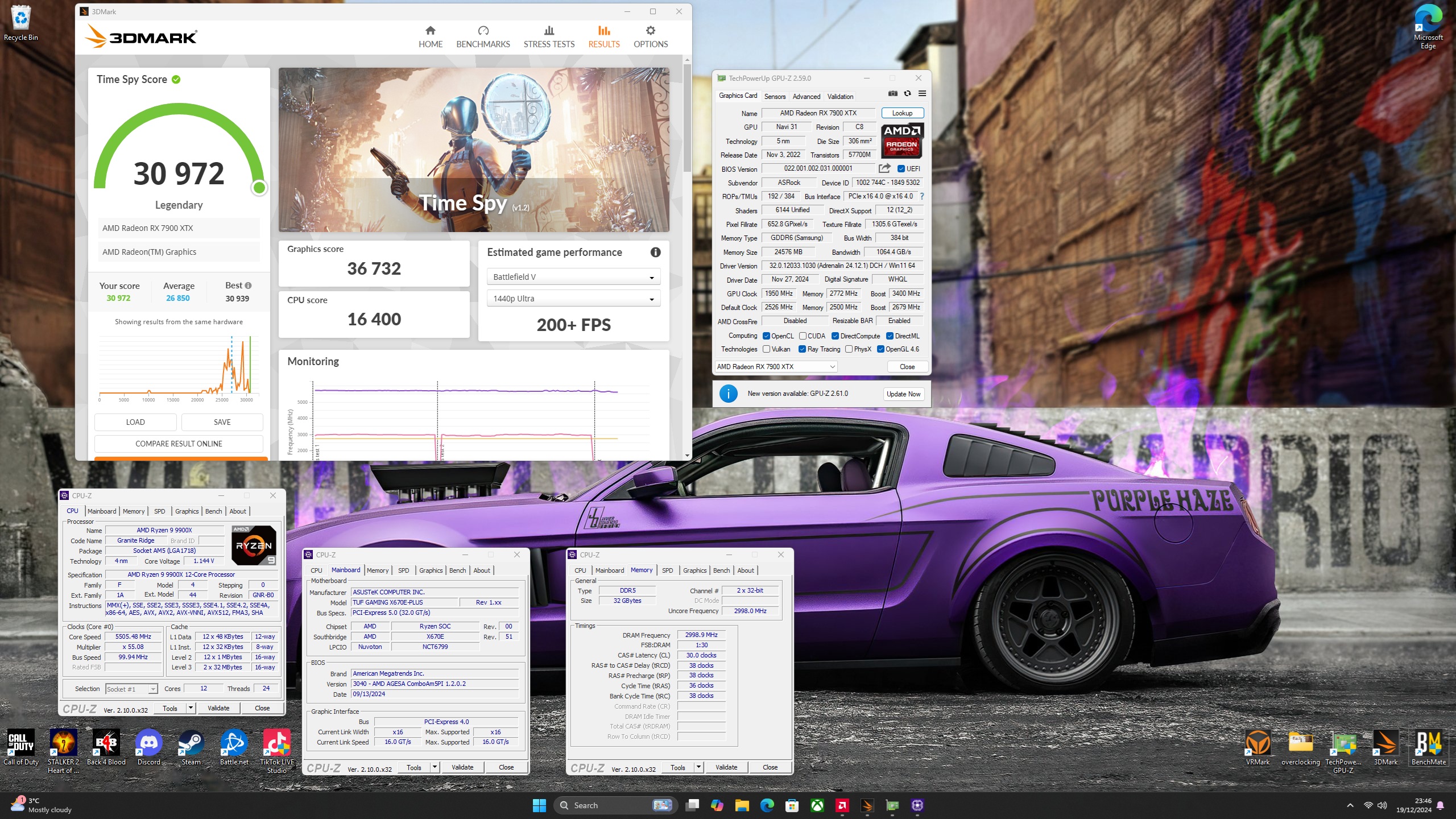Toggle CUDA checkbox in GPU-Z
The image size is (1456, 819).
click(x=803, y=336)
